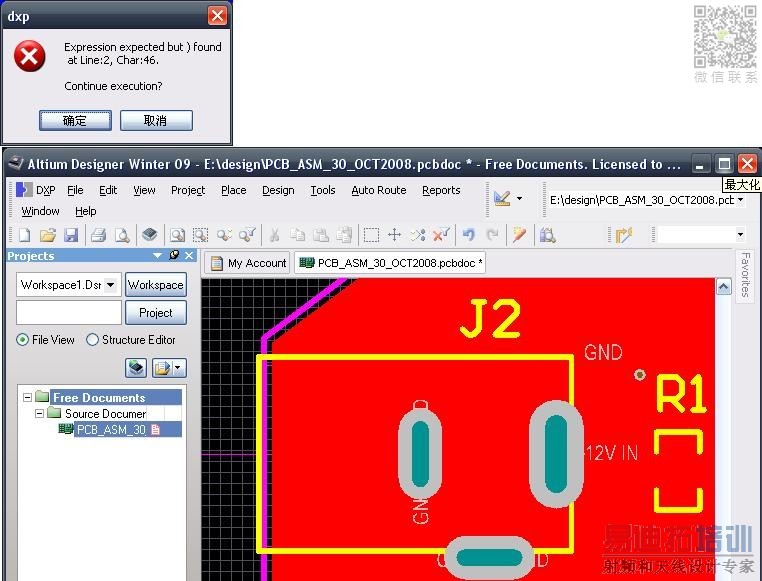Click the PCB editor scroll up arrow
The width and height of the screenshot is (762, 581).
pyautogui.click(x=723, y=287)
